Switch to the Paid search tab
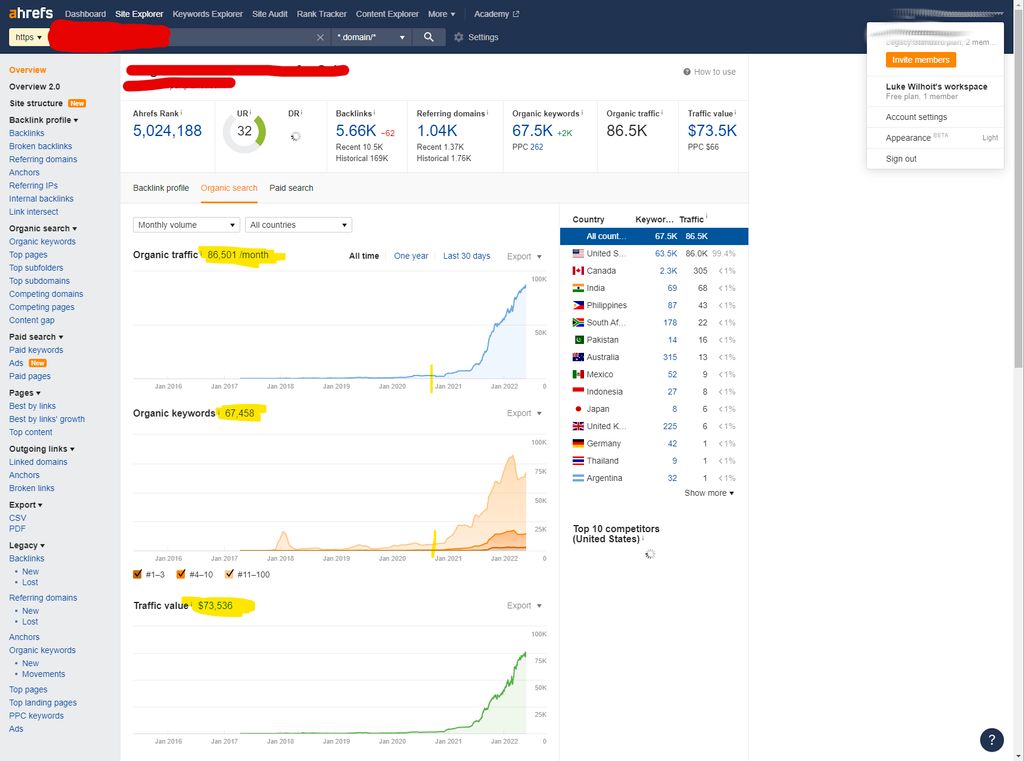 (x=291, y=188)
